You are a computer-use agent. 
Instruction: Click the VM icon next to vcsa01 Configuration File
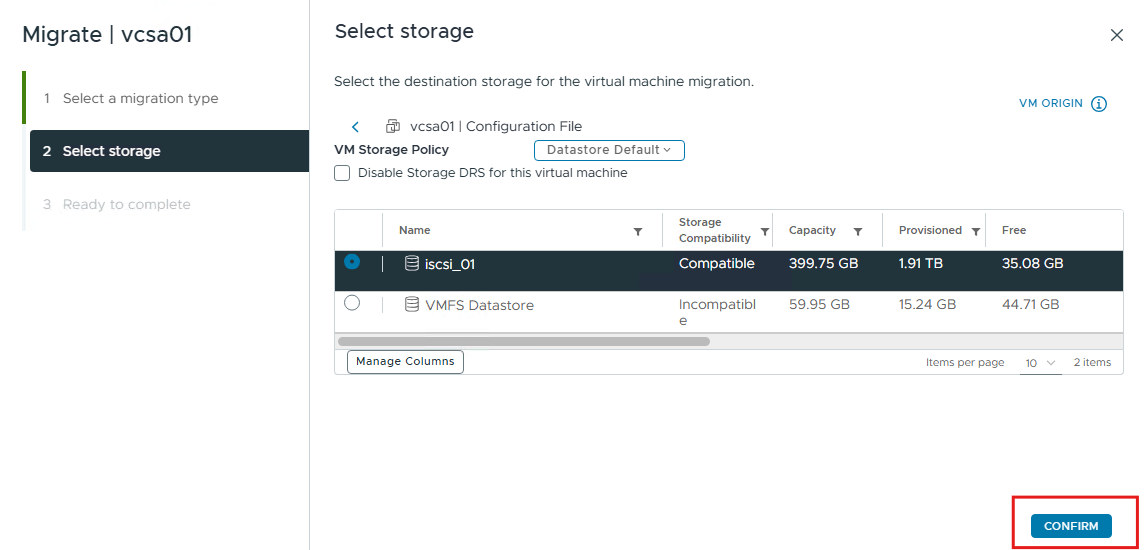[x=393, y=126]
